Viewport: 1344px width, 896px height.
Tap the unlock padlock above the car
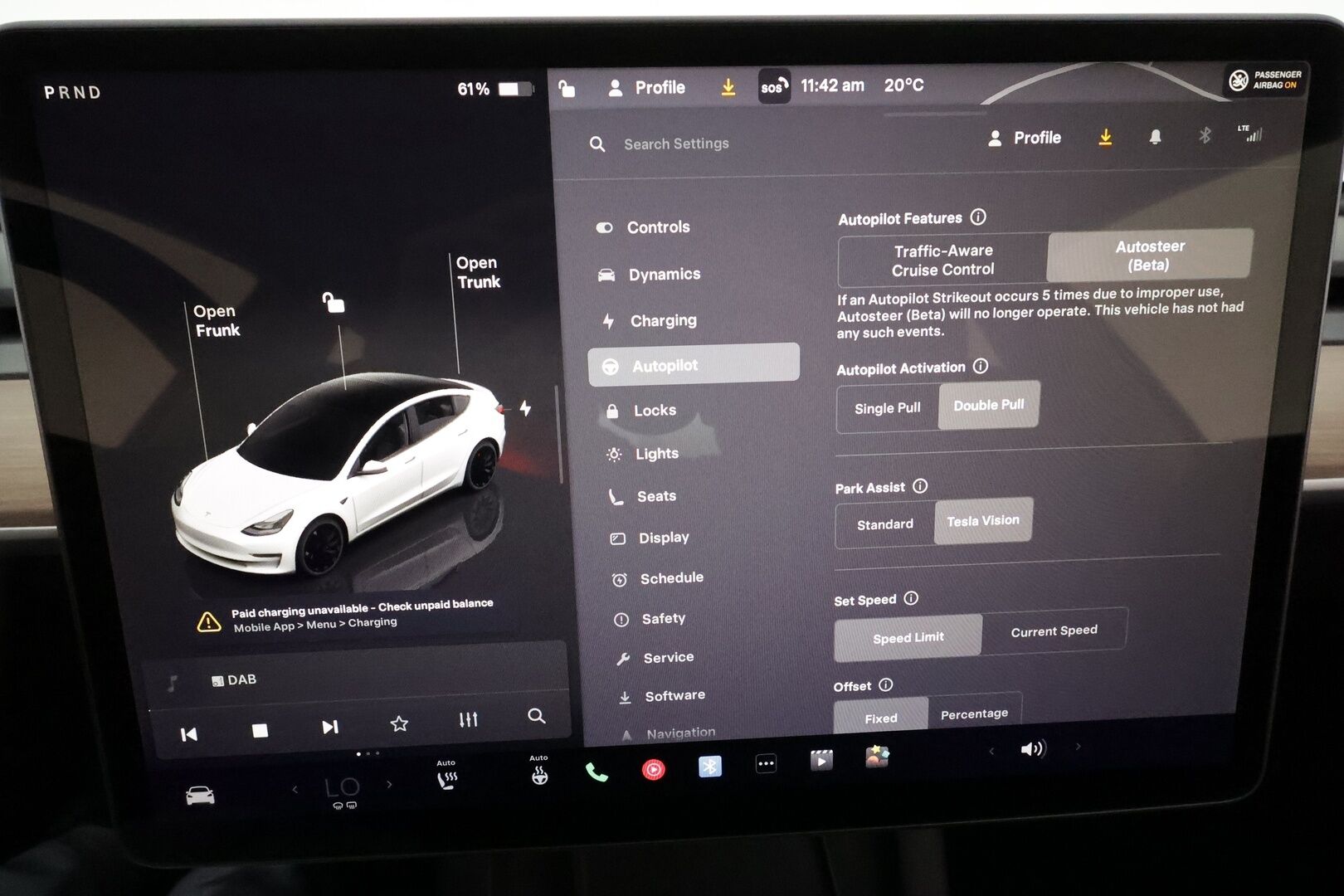(334, 302)
